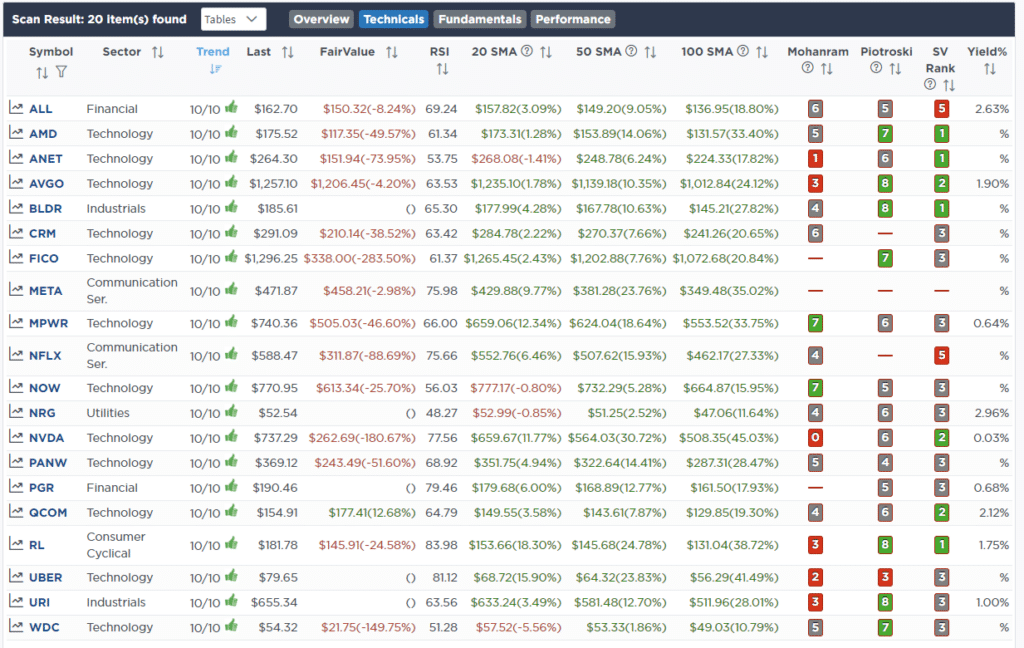1024x648 pixels.
Task: Click the Consumer Cyclical sector cell for RL
Action: [x=116, y=545]
